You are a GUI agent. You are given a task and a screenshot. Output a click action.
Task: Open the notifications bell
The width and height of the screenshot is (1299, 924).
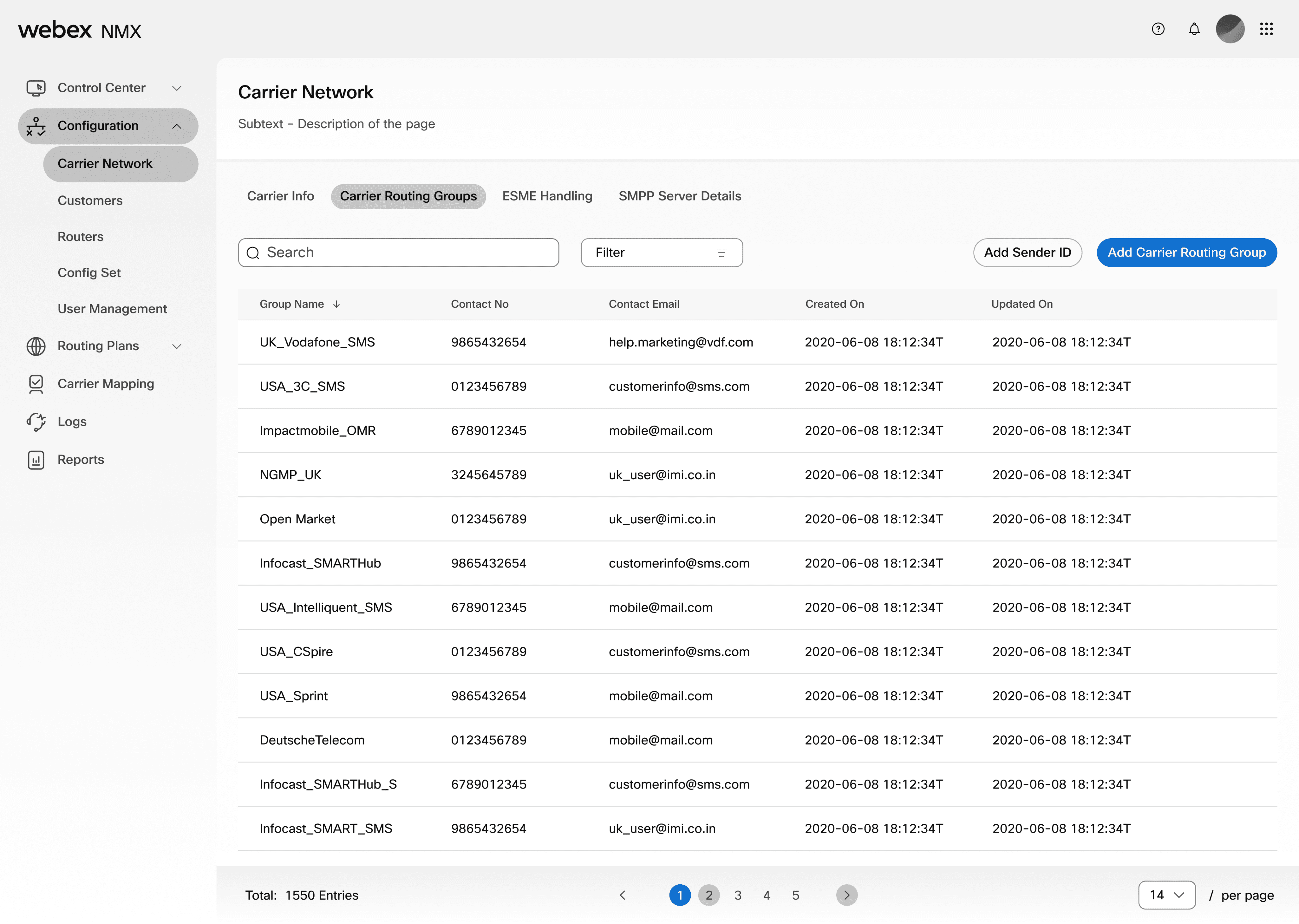1194,29
